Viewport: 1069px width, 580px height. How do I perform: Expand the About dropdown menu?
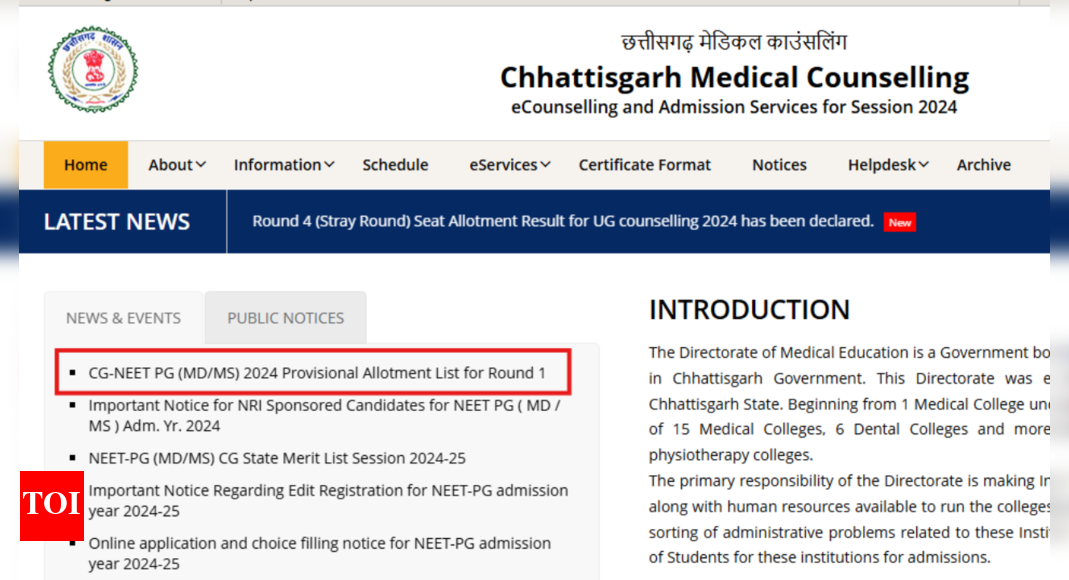pyautogui.click(x=175, y=165)
